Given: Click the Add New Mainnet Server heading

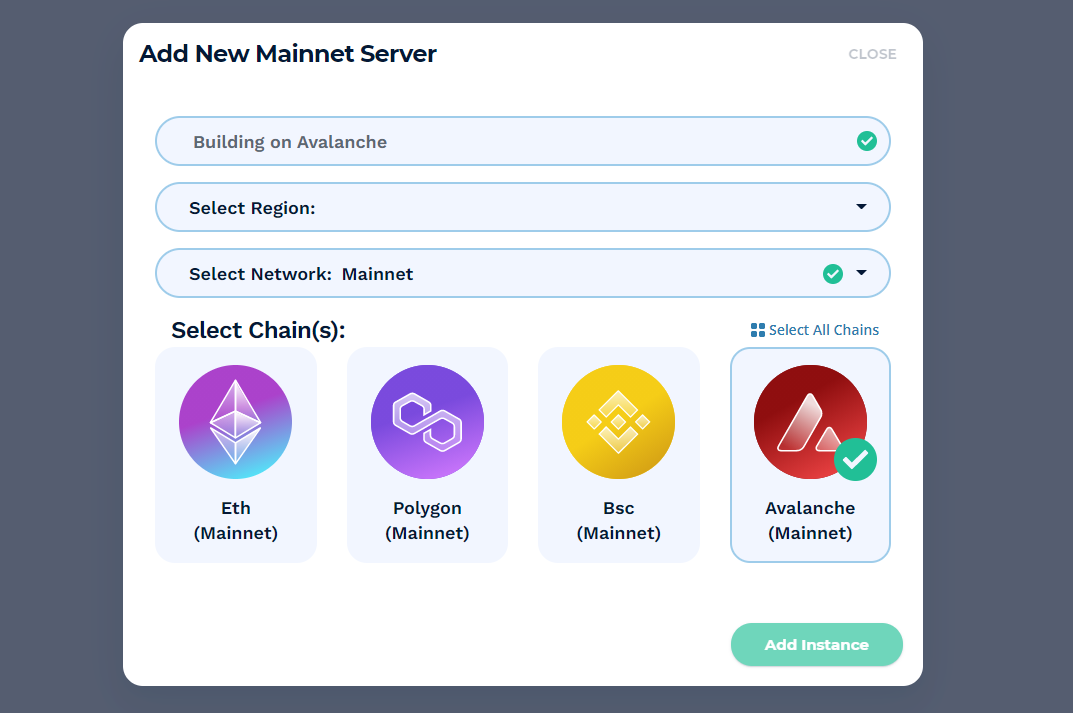Looking at the screenshot, I should (x=287, y=53).
